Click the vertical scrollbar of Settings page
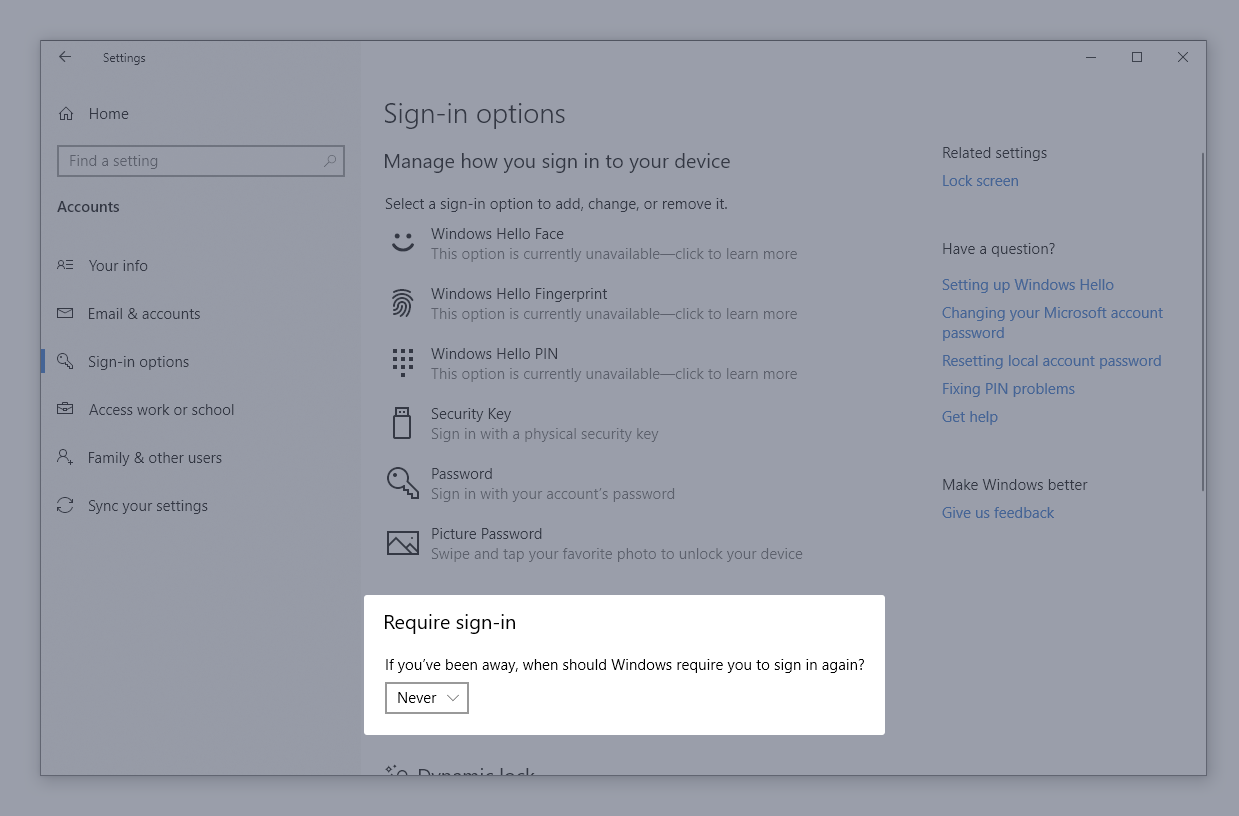 (1202, 322)
